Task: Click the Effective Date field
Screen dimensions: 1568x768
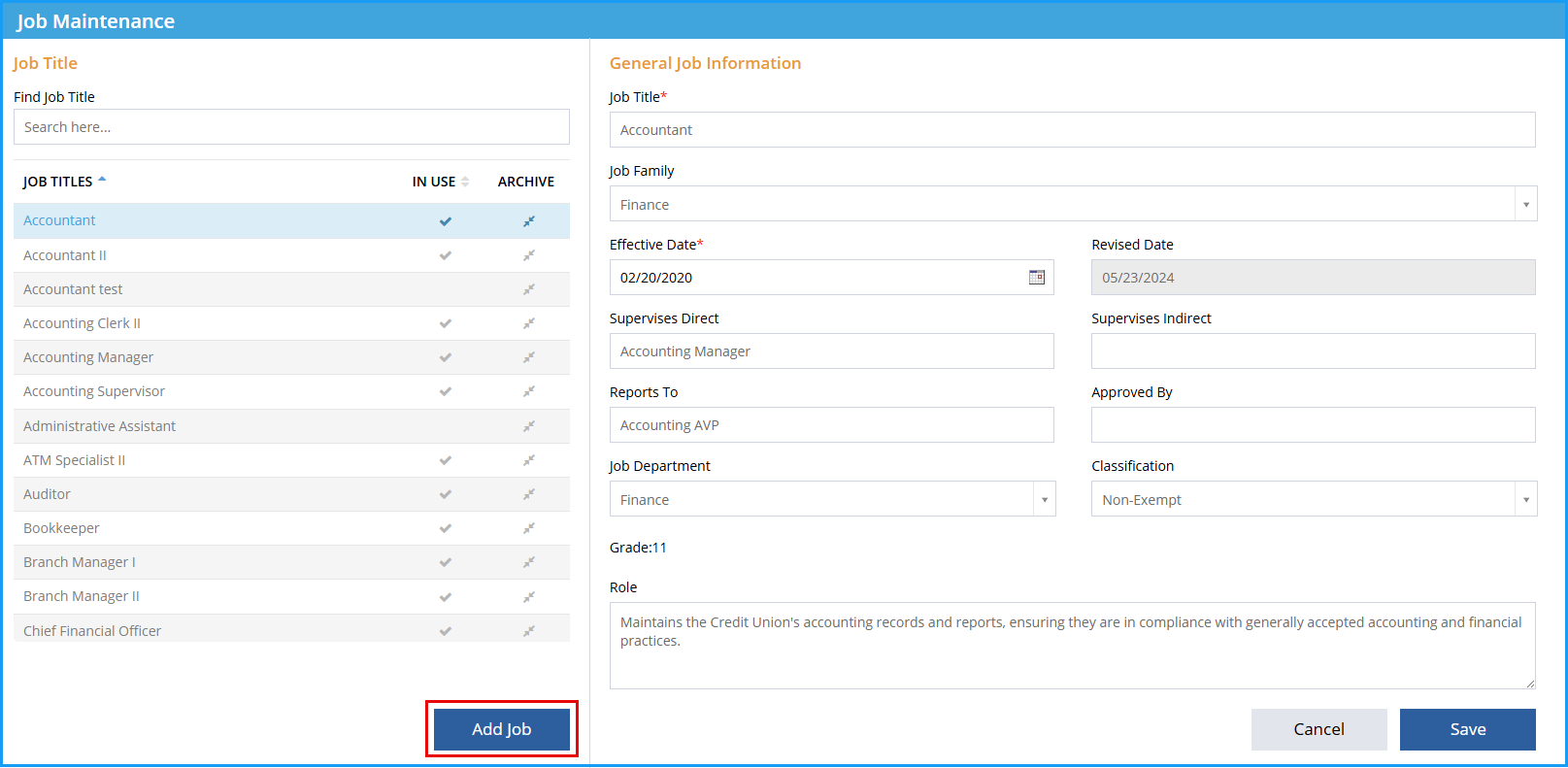Action: tap(832, 278)
